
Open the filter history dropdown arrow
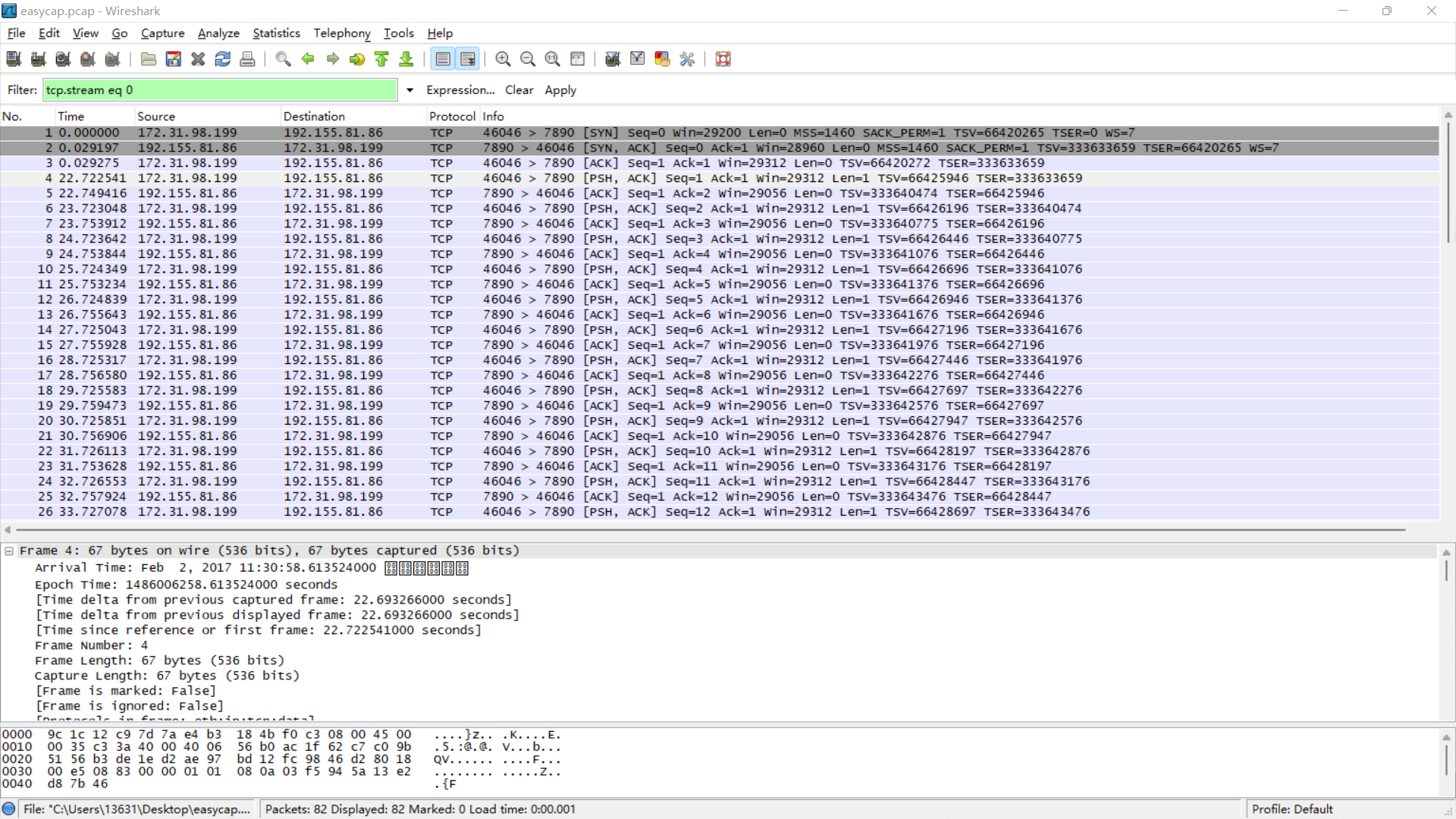(409, 90)
